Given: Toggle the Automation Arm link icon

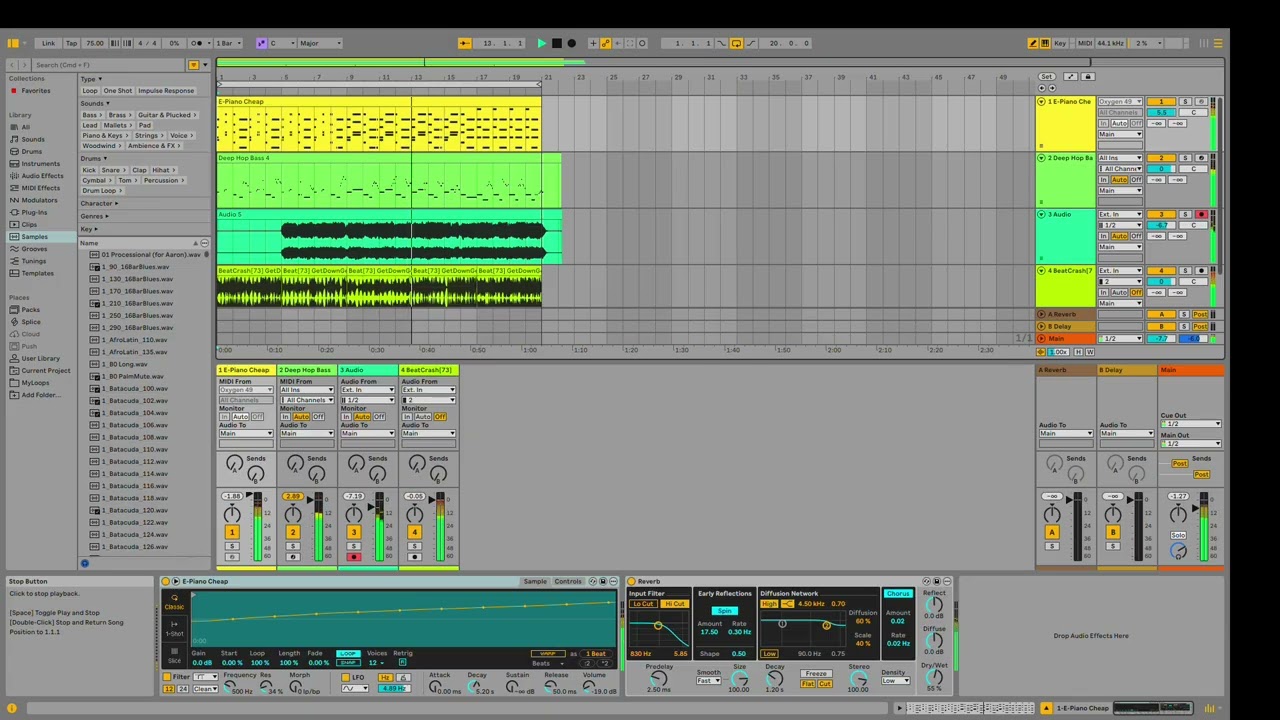Looking at the screenshot, I should click(x=605, y=43).
